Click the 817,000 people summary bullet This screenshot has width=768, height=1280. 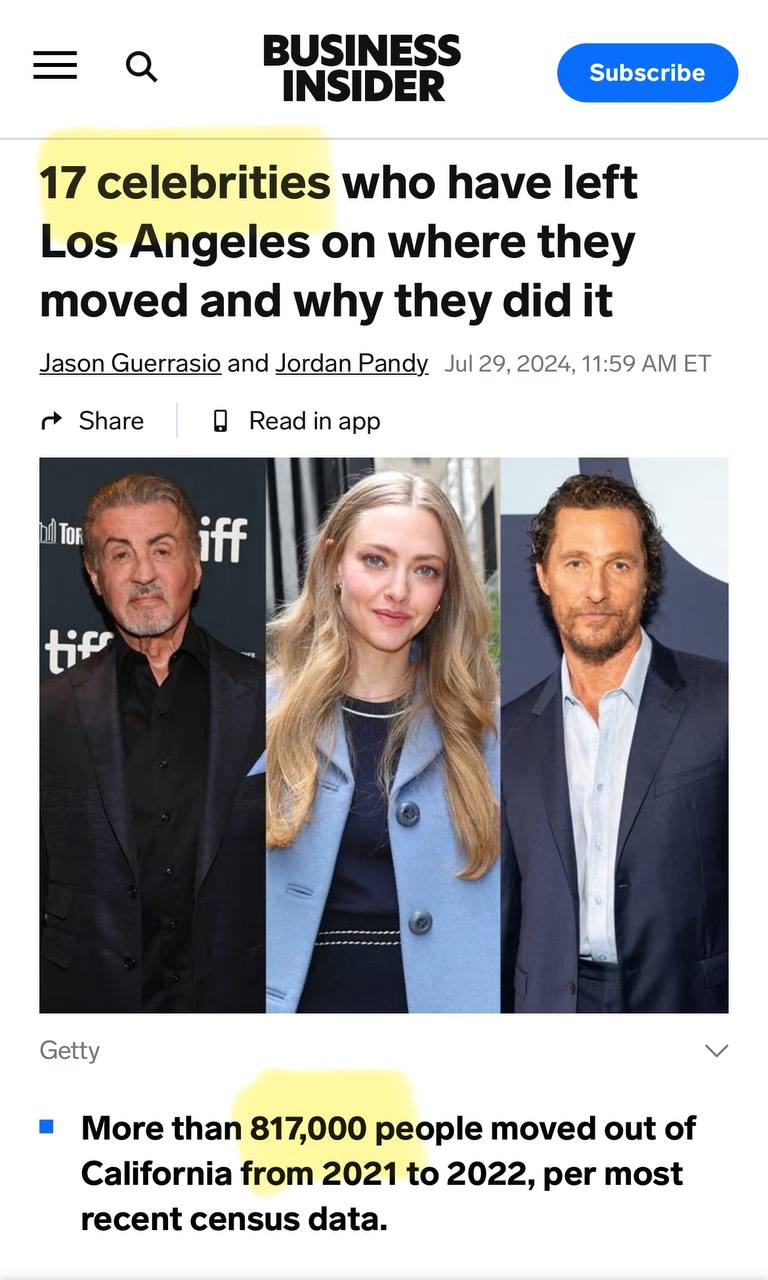(388, 1173)
